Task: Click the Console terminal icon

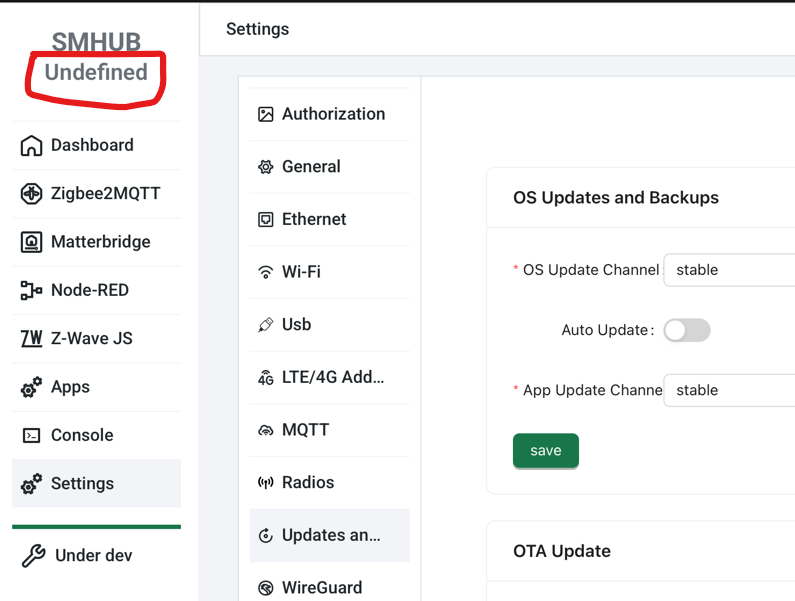Action: coord(32,436)
